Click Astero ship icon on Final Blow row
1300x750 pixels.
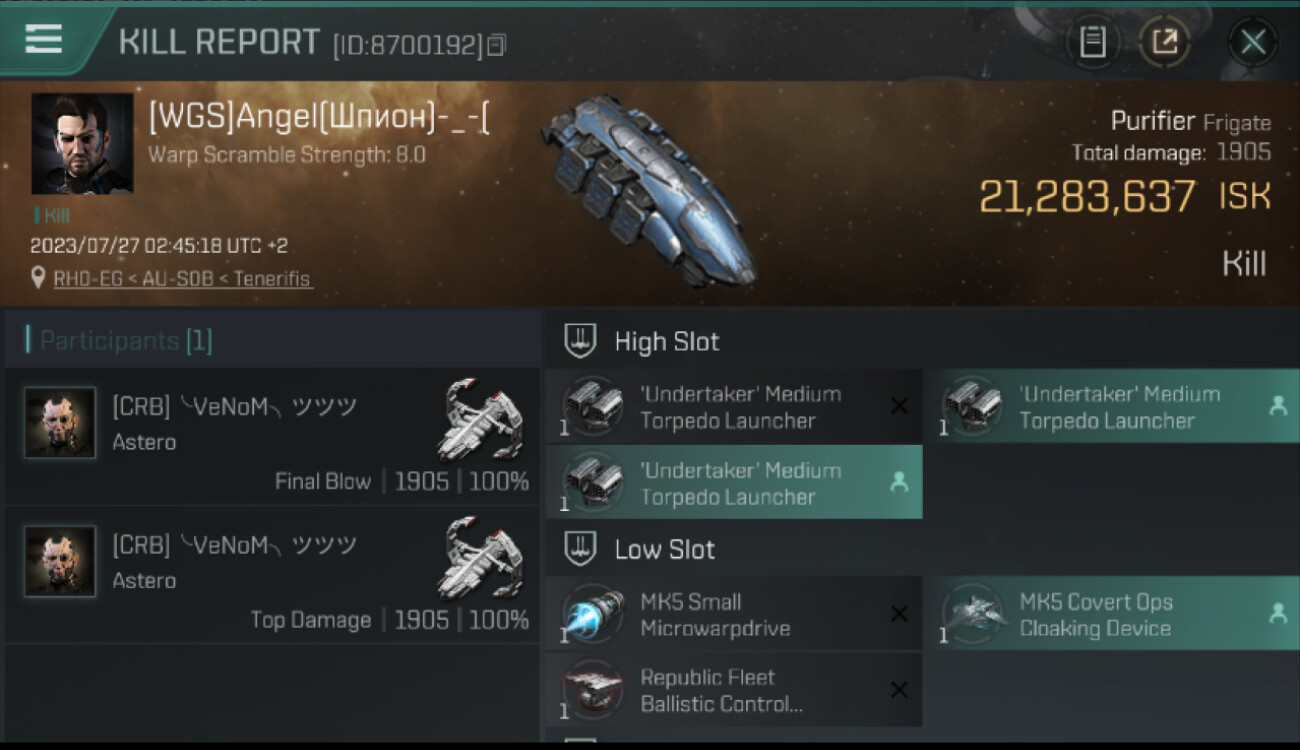483,418
